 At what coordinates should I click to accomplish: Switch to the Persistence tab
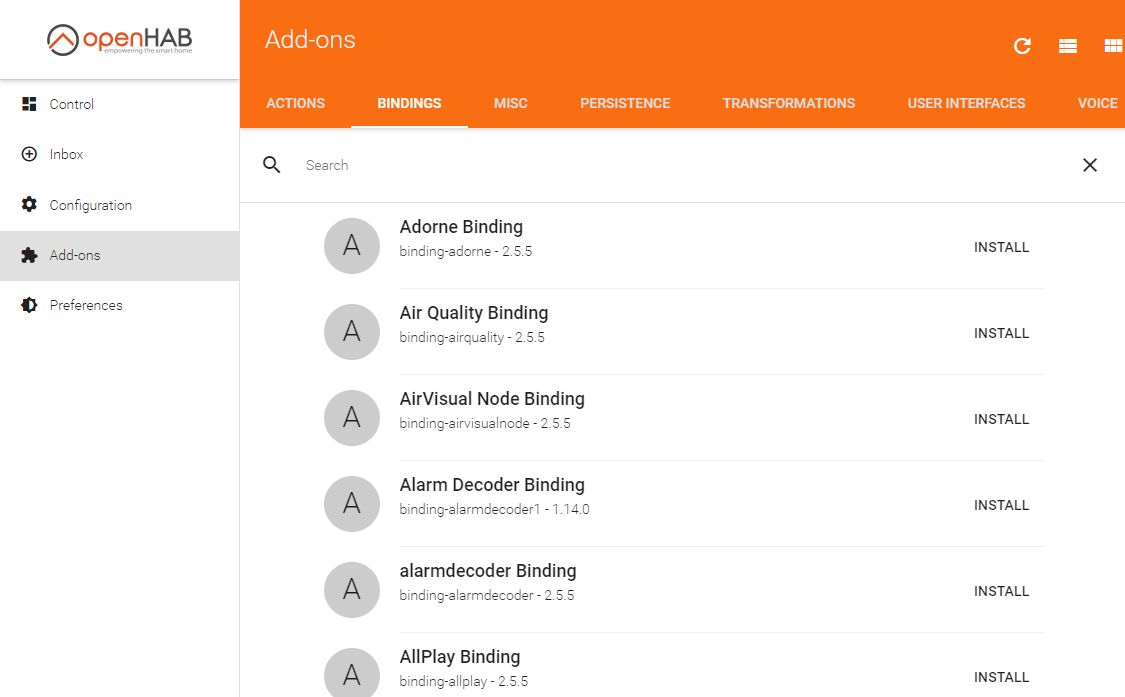(x=625, y=103)
